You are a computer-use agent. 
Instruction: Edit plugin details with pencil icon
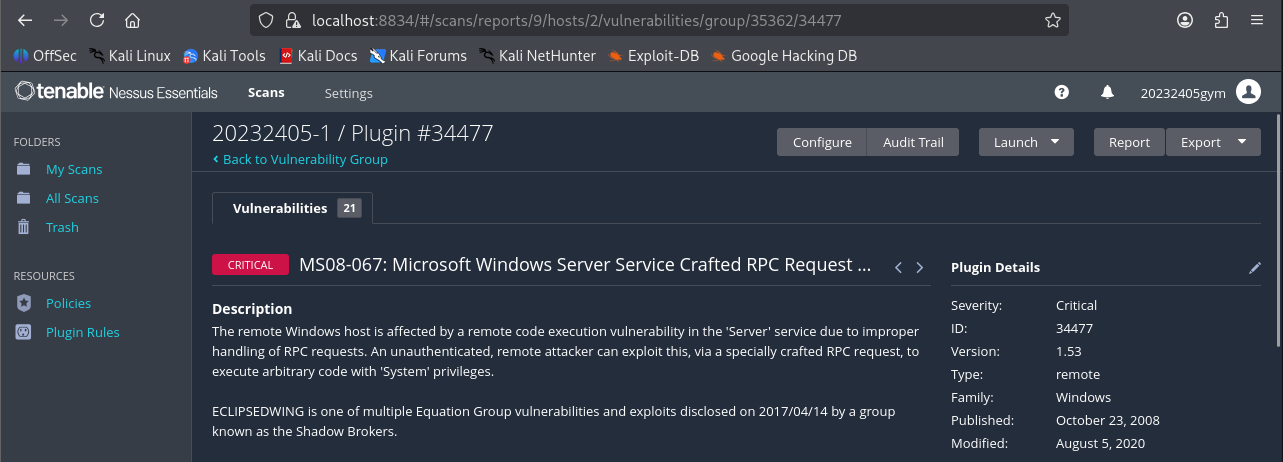tap(1255, 268)
